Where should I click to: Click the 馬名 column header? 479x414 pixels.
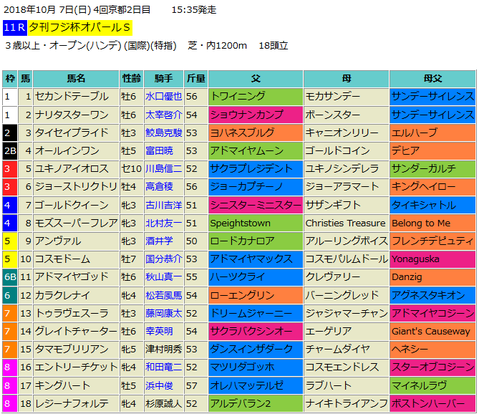[x=76, y=79]
